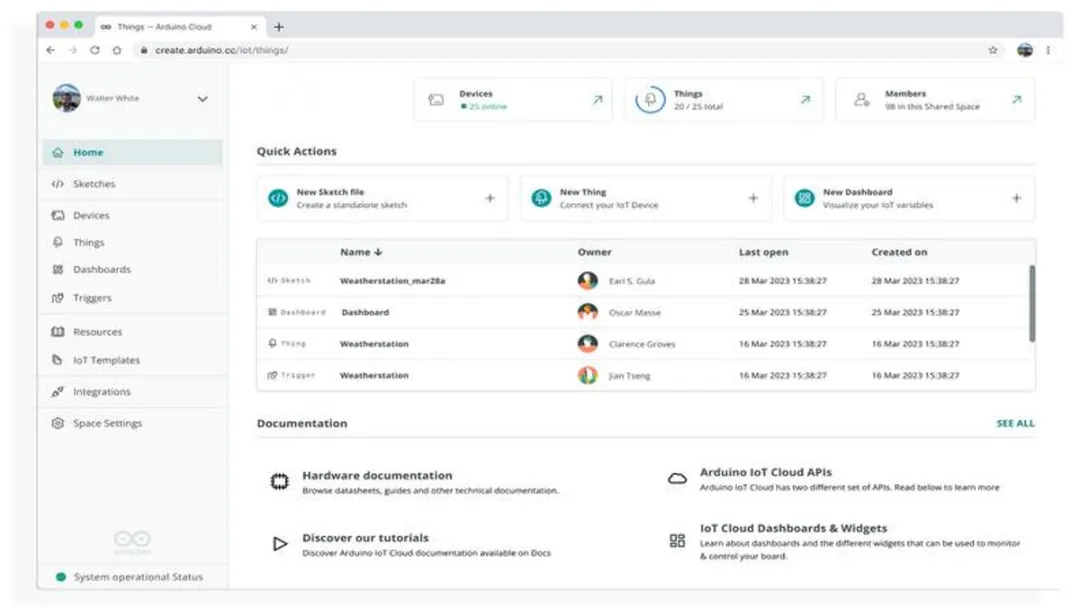Click the Resources book icon
1080x608 pixels.
58,332
